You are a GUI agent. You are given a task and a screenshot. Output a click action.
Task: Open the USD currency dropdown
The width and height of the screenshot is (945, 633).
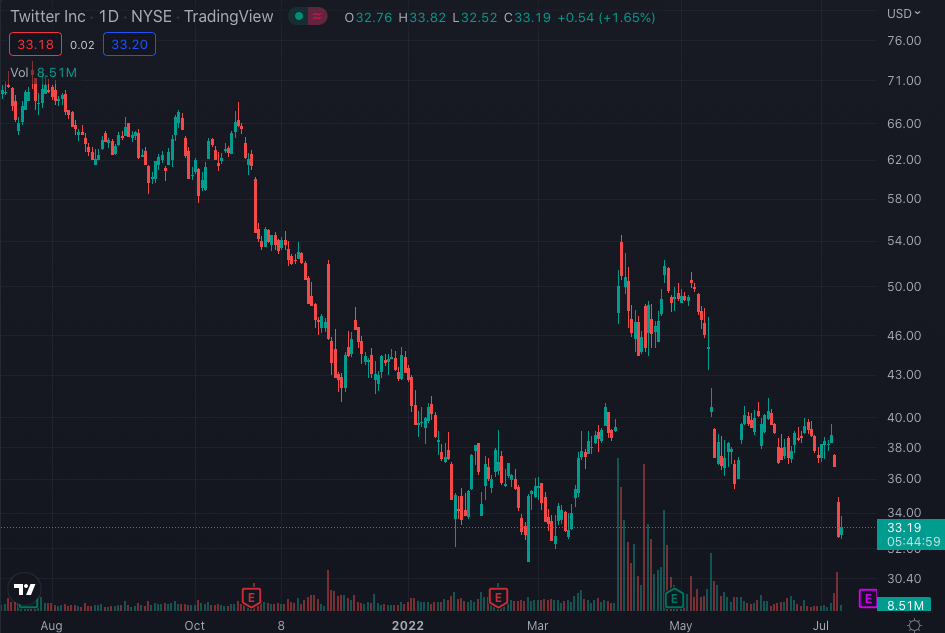pyautogui.click(x=903, y=13)
